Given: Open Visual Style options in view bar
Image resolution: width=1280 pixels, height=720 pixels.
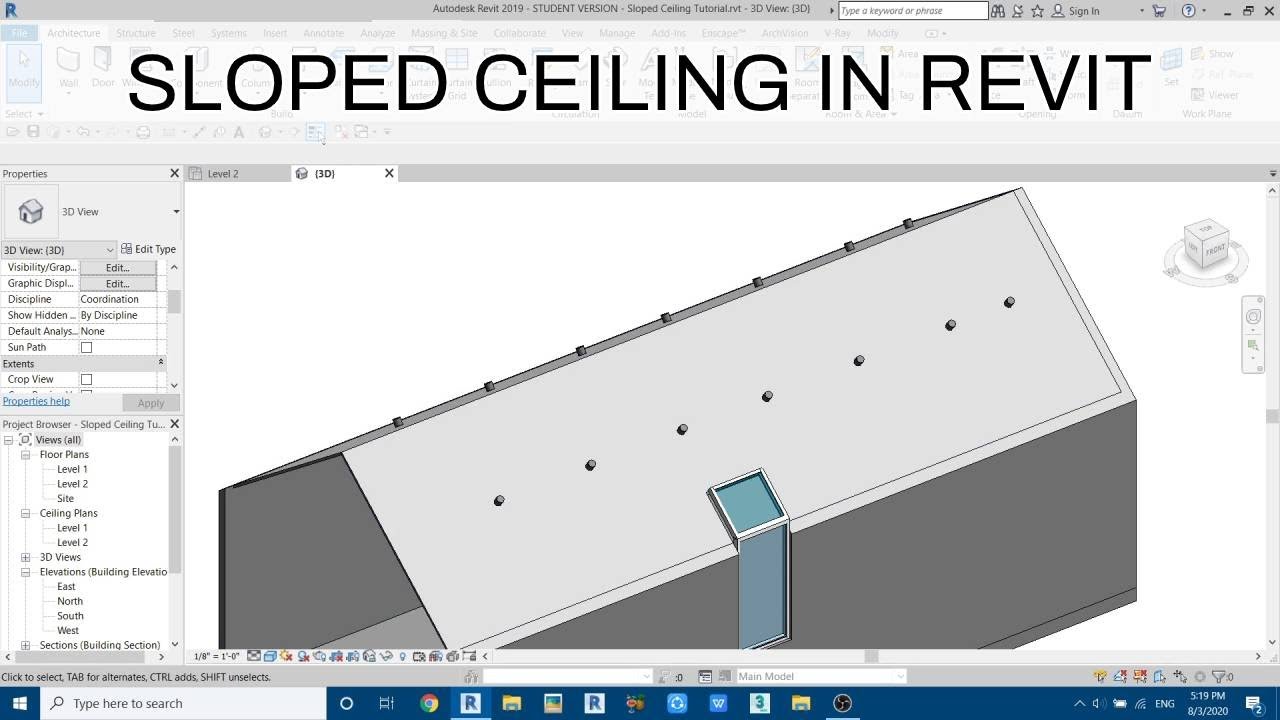Looking at the screenshot, I should pyautogui.click(x=270, y=656).
